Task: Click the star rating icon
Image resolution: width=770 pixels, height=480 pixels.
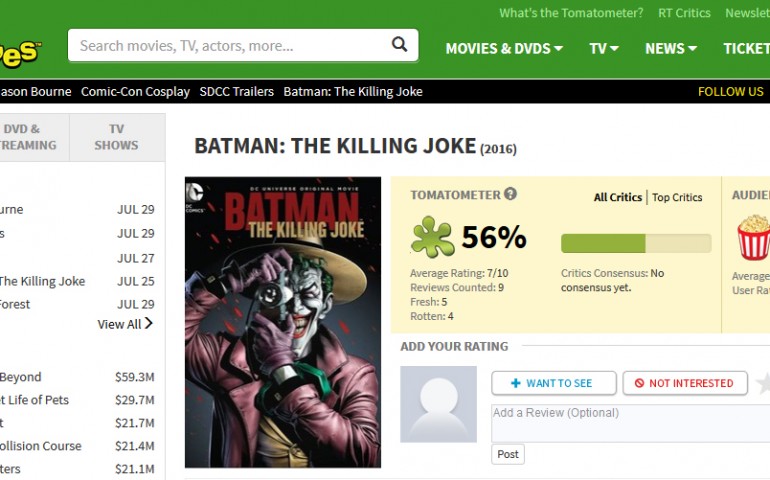Action: tap(763, 383)
